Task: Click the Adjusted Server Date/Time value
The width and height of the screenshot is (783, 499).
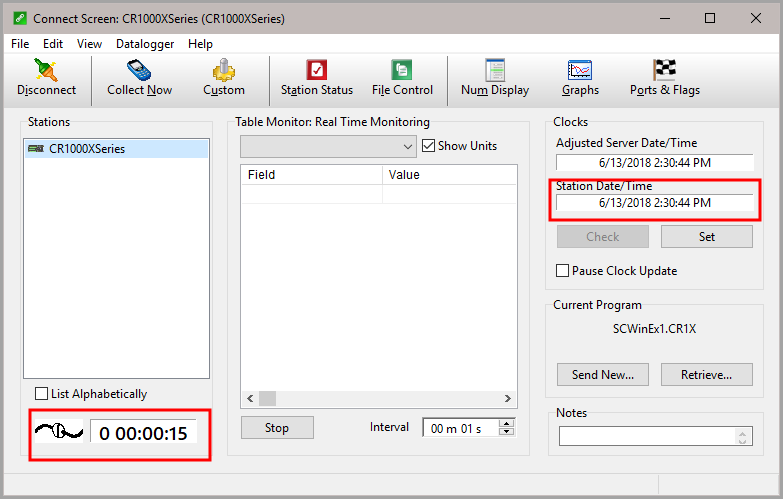Action: [655, 163]
